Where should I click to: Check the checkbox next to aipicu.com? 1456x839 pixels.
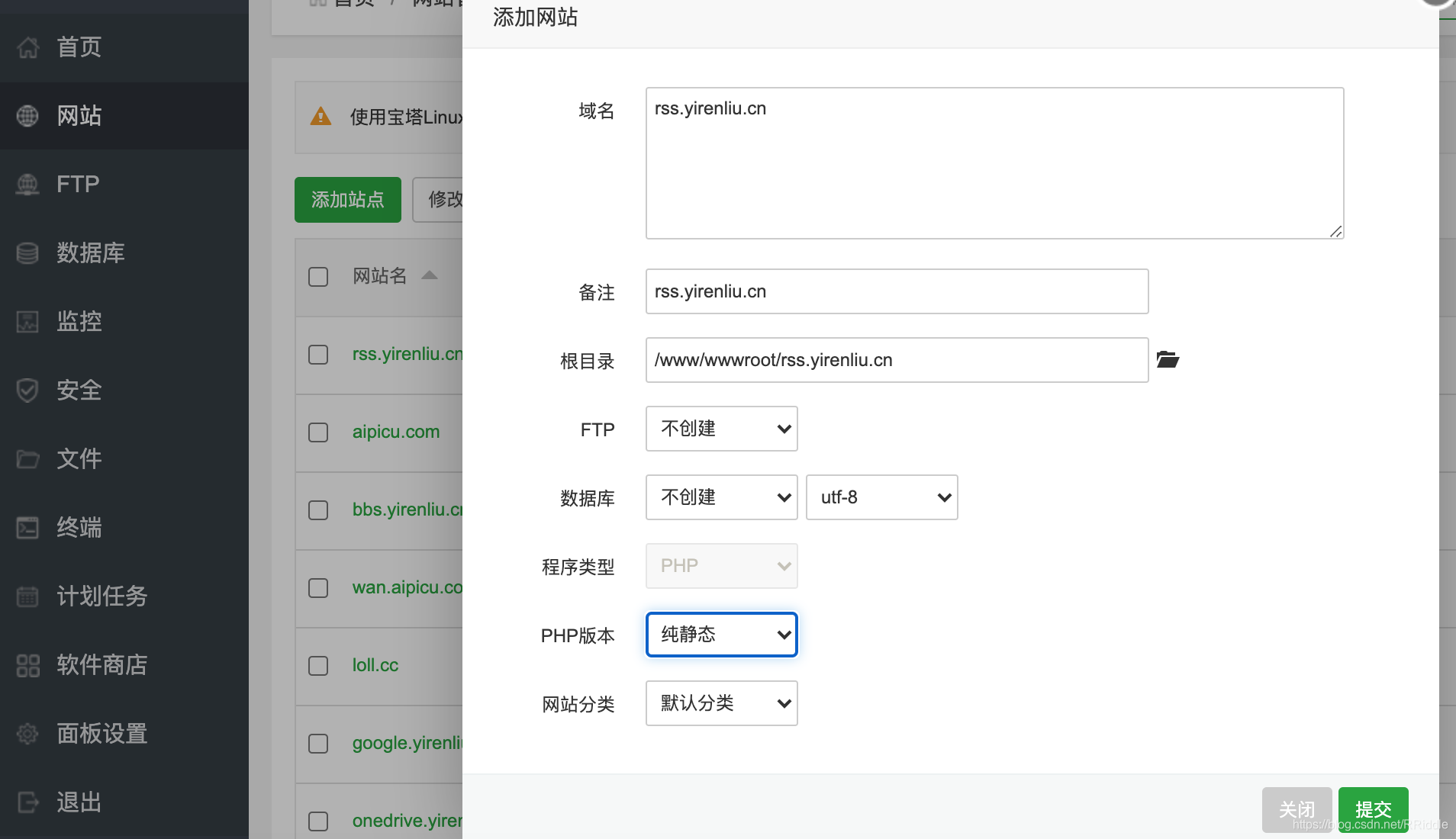[x=317, y=432]
